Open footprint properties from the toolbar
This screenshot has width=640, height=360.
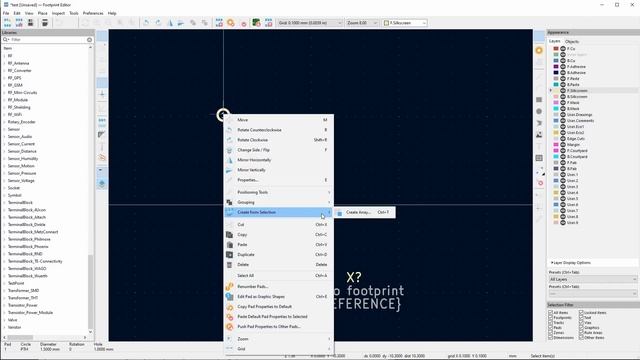[219, 23]
